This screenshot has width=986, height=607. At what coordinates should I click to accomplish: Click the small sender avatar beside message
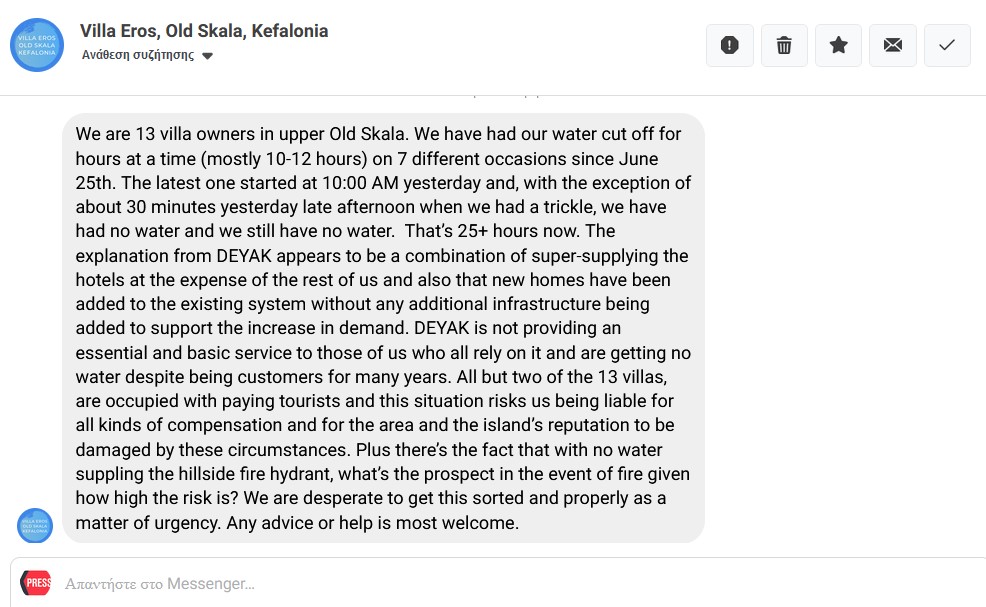35,525
